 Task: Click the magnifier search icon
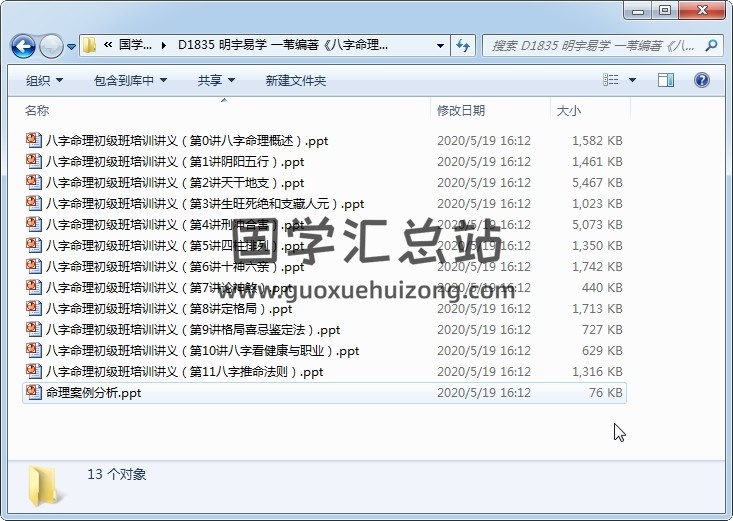tap(711, 45)
